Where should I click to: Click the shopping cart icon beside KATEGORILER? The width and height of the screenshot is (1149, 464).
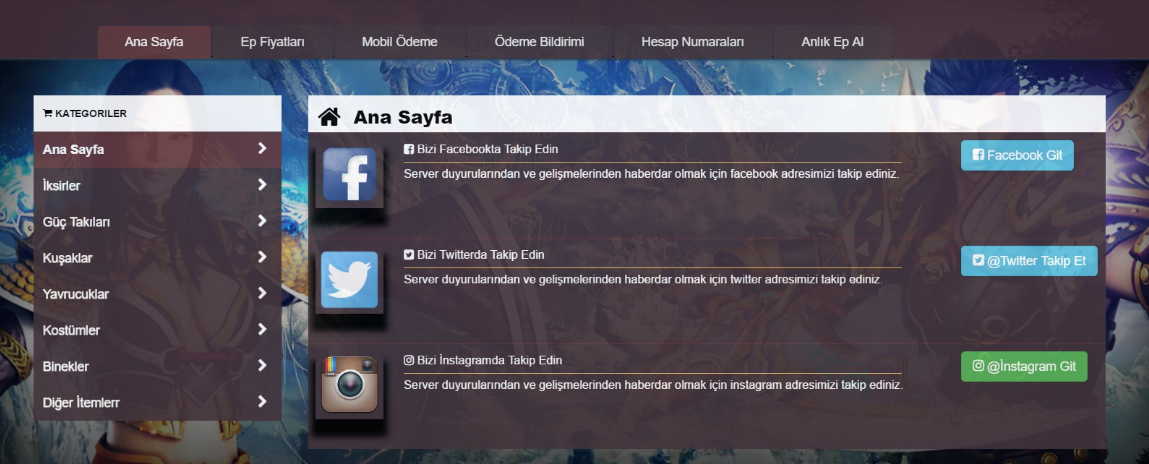point(48,114)
